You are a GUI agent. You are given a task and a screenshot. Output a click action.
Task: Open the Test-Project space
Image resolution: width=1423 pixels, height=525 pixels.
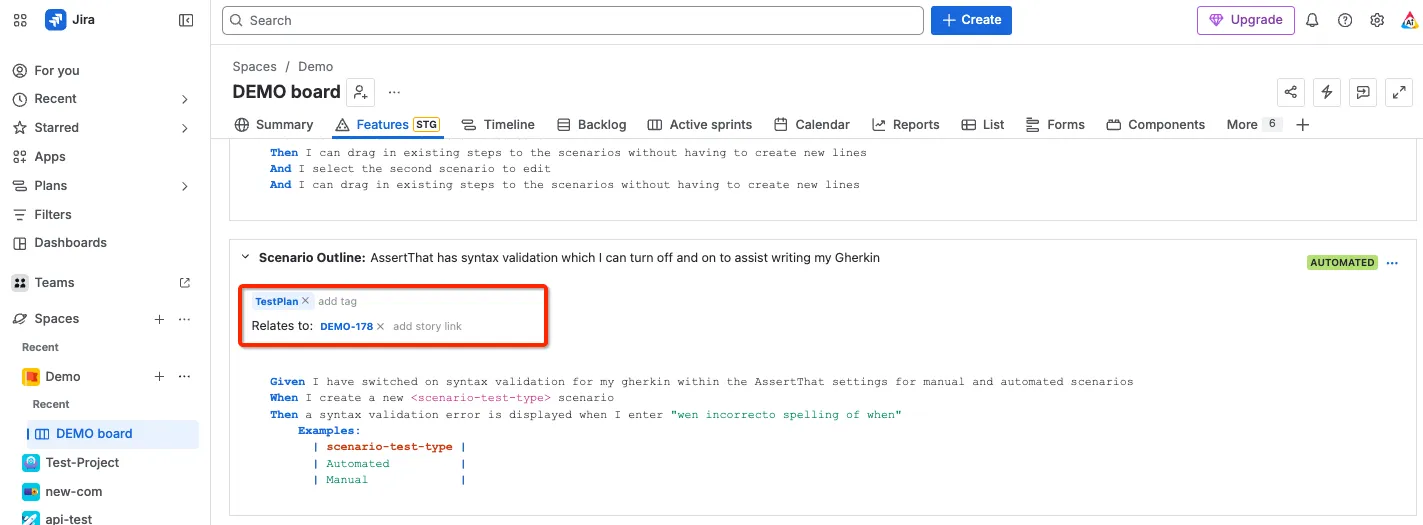tap(82, 463)
